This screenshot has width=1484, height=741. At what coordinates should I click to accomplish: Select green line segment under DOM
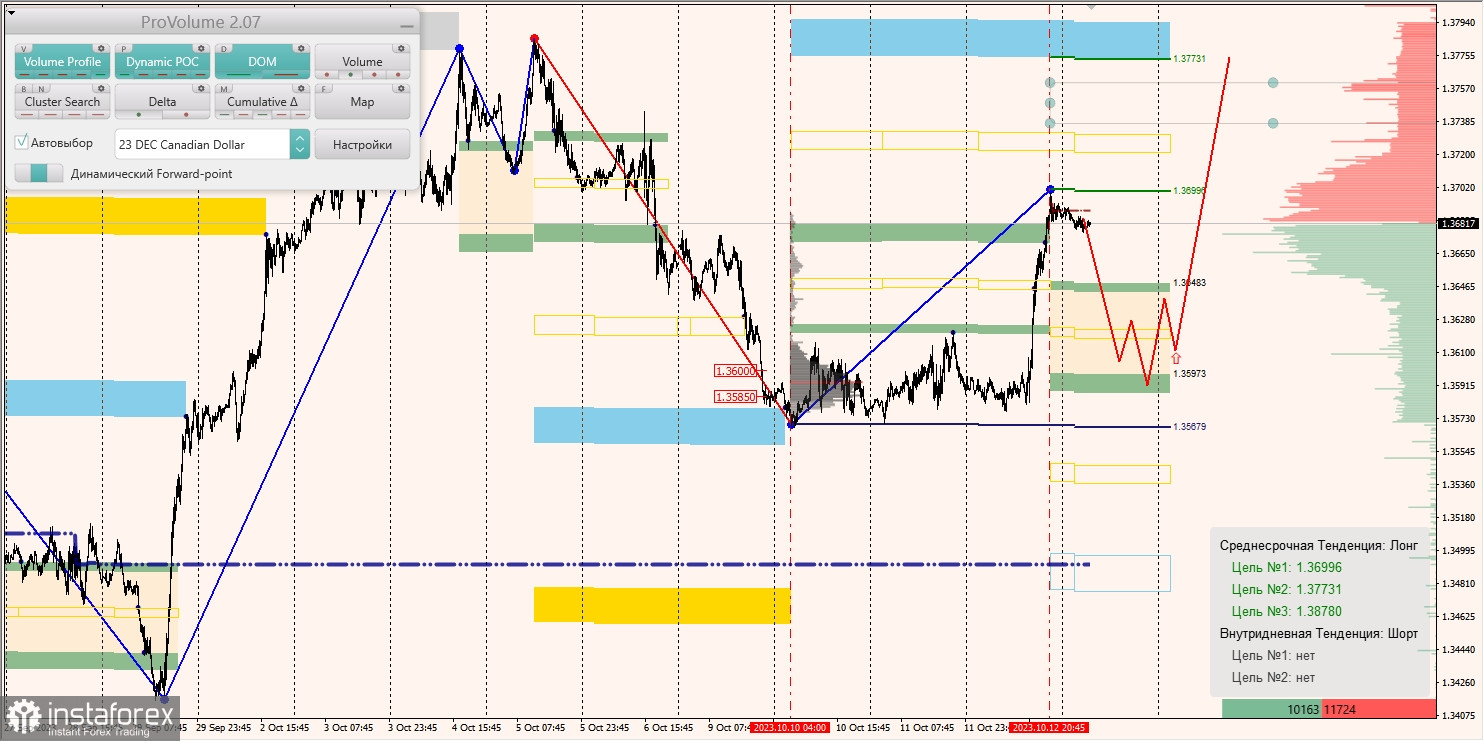click(x=240, y=75)
